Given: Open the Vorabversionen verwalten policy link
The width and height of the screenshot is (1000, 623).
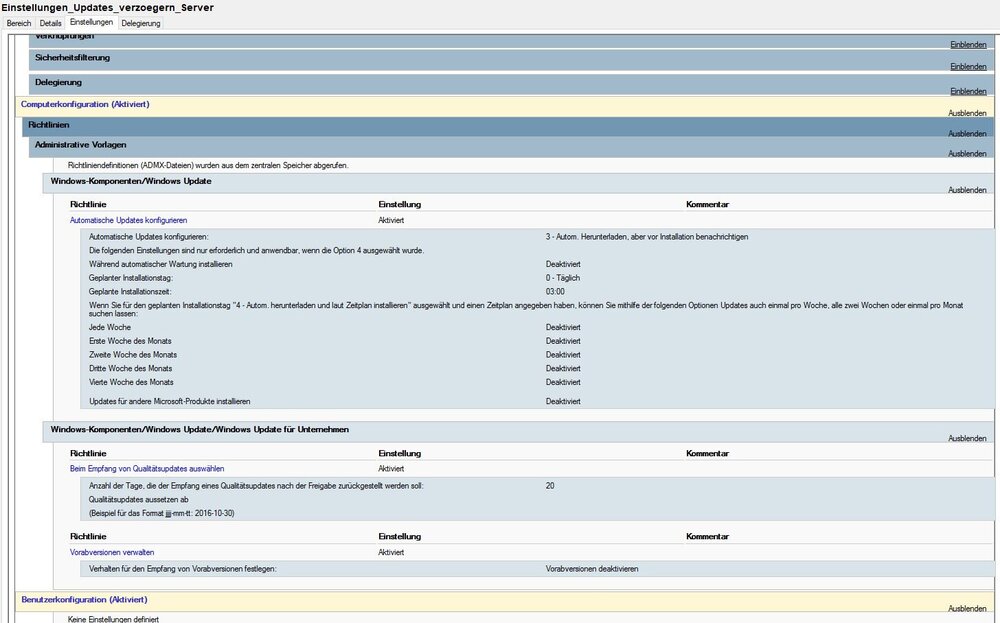Looking at the screenshot, I should [111, 552].
